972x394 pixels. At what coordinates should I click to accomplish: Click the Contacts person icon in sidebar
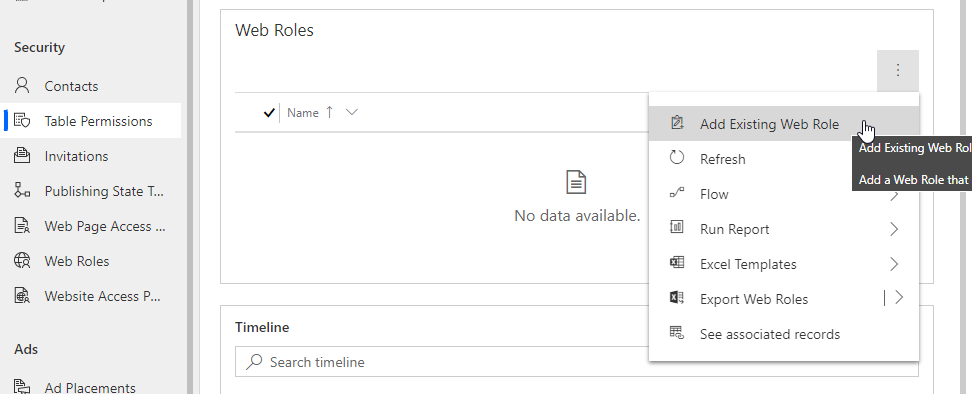[22, 85]
